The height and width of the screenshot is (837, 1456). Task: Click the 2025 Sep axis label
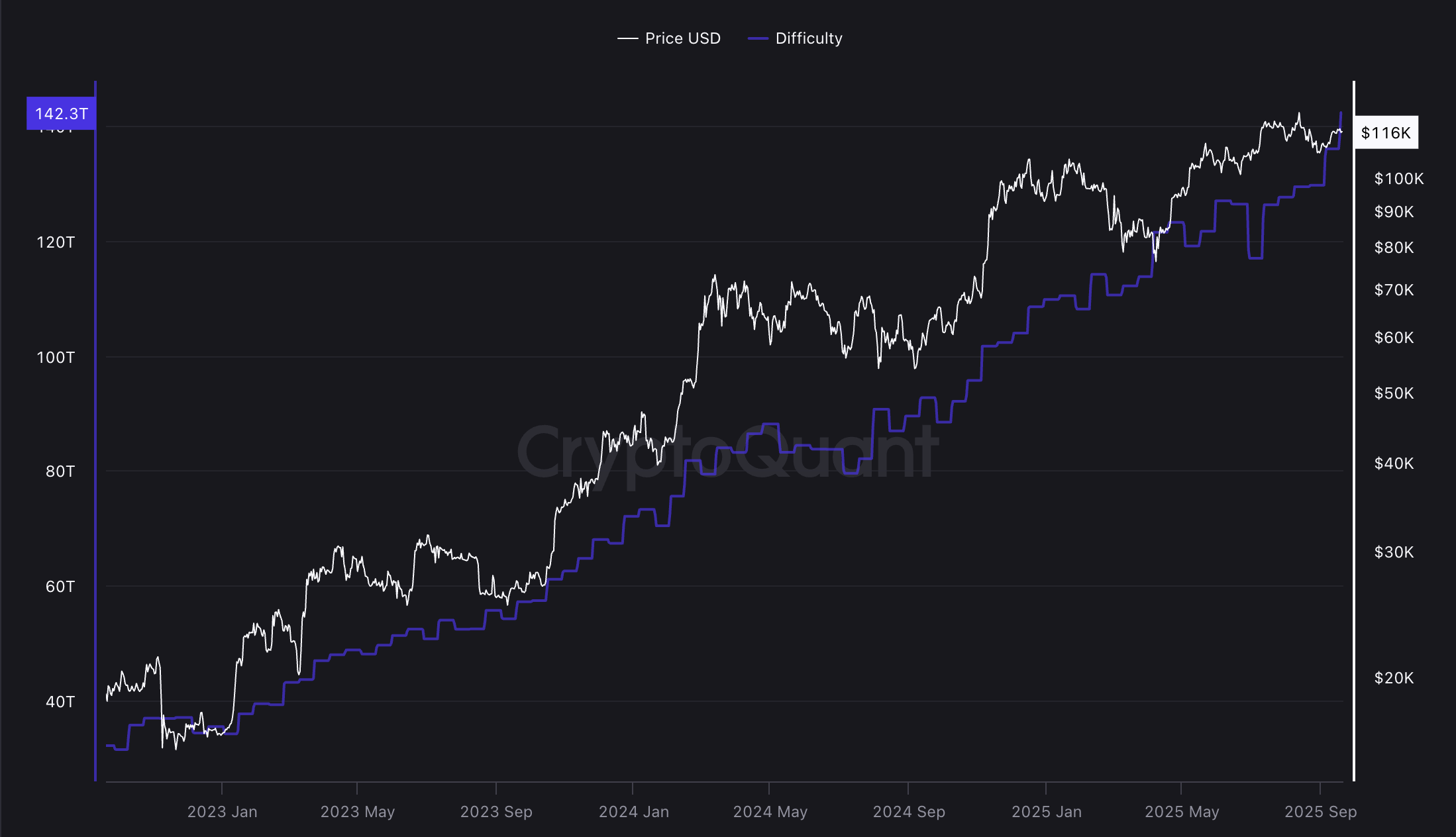[1320, 811]
